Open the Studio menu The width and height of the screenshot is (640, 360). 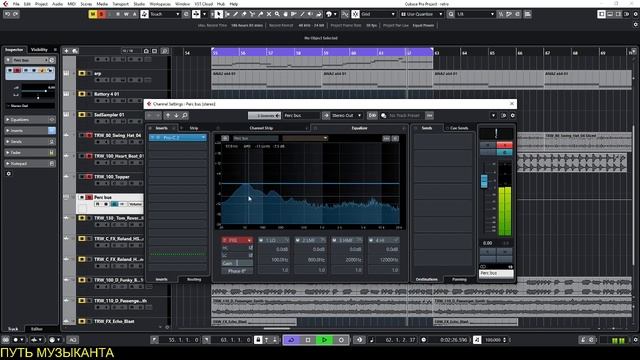pyautogui.click(x=139, y=4)
